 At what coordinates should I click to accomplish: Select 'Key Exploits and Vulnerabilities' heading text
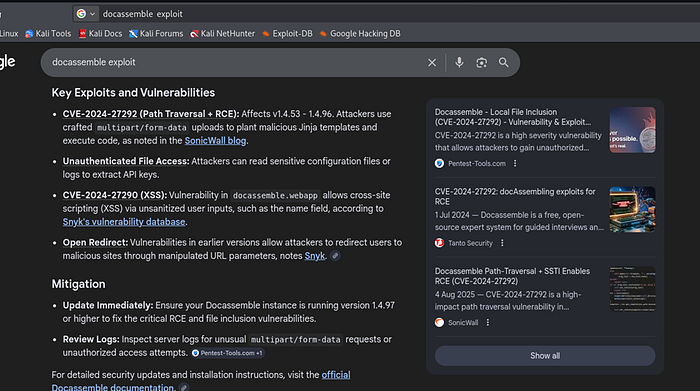133,92
